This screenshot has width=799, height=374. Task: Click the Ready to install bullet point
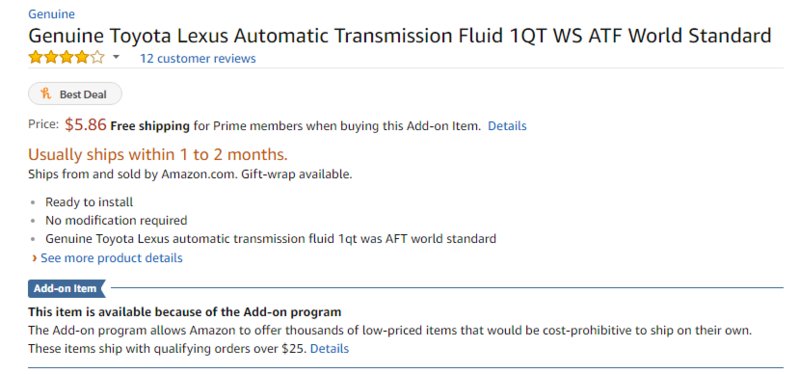click(x=89, y=202)
